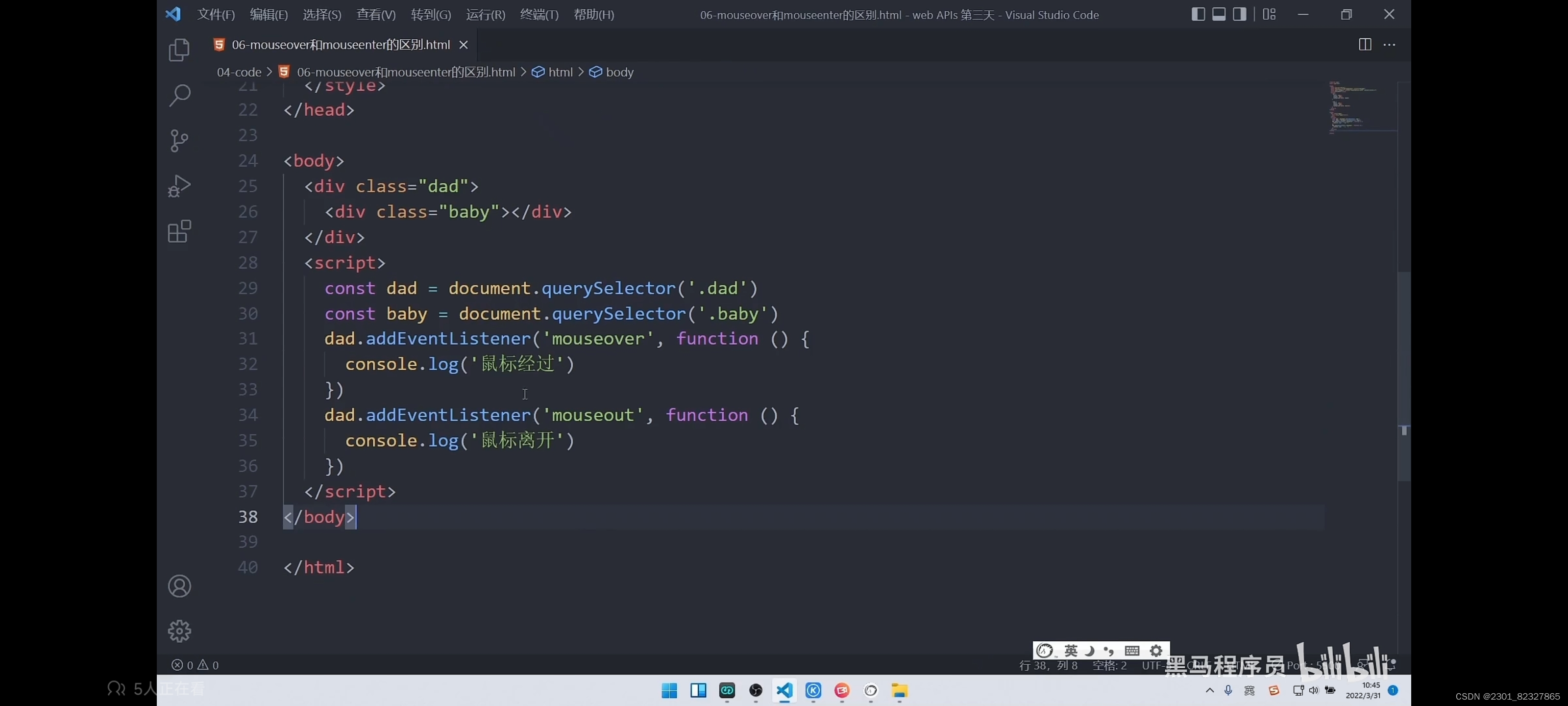Screen dimensions: 1568x706
Task: Toggle English mode on input toolbar
Action: click(x=1071, y=651)
